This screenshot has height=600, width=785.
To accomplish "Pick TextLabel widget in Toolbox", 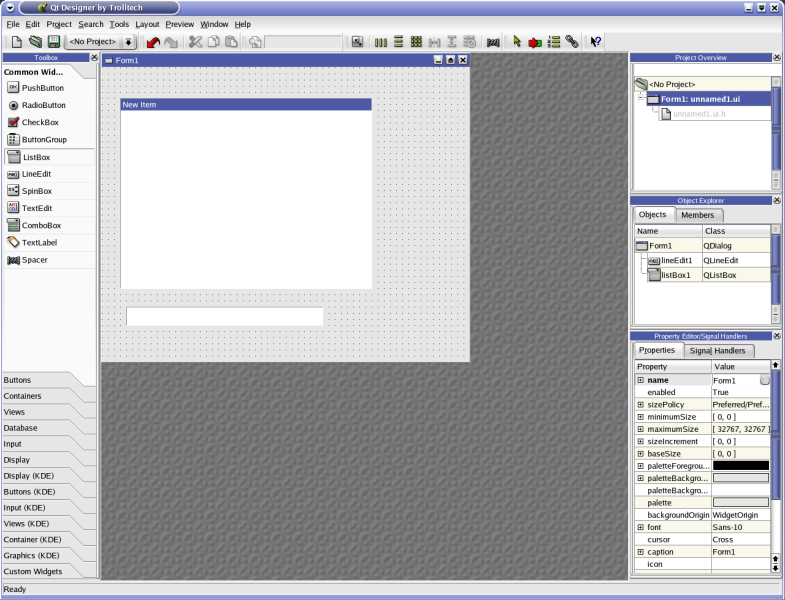I will pos(49,243).
